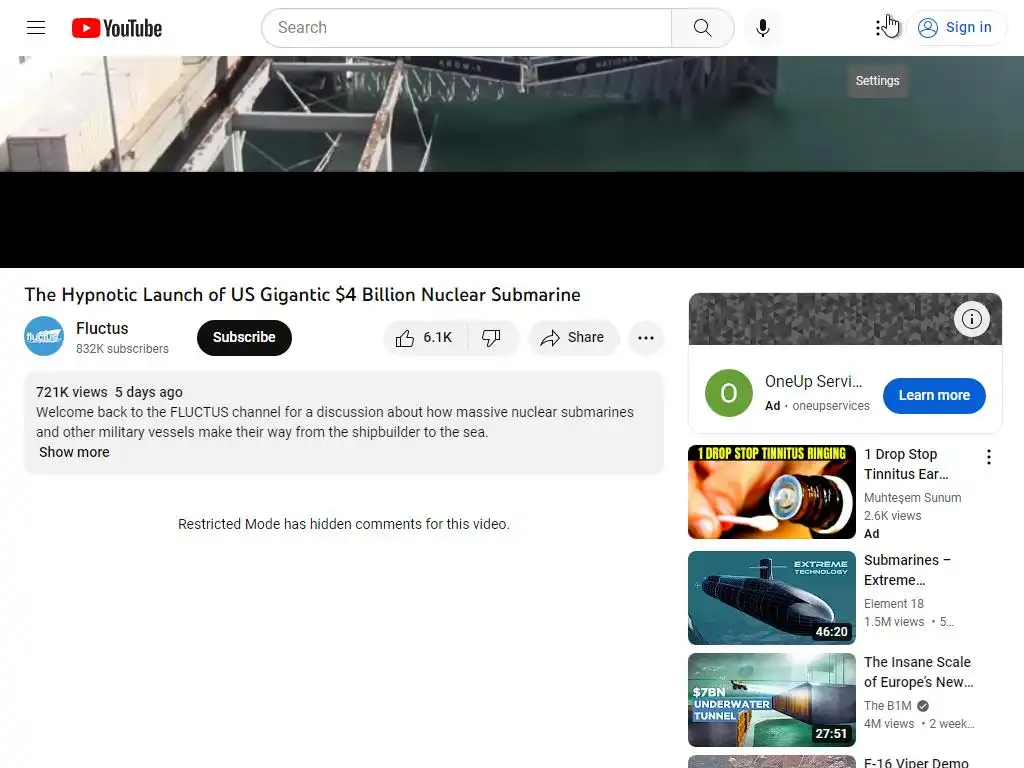Start voice search with microphone
This screenshot has width=1024, height=768.
(762, 27)
